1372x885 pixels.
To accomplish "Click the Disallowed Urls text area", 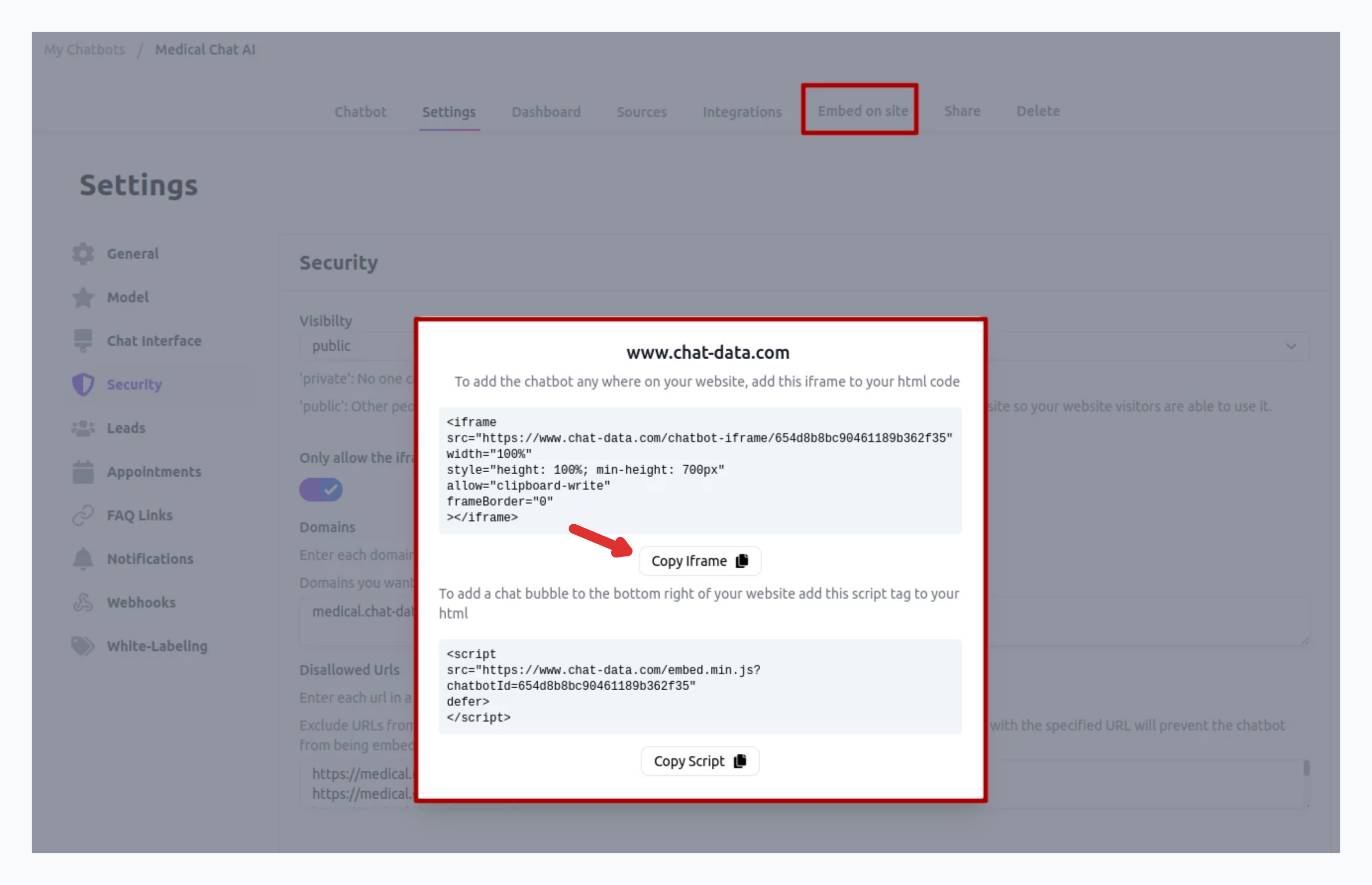I will 804,784.
